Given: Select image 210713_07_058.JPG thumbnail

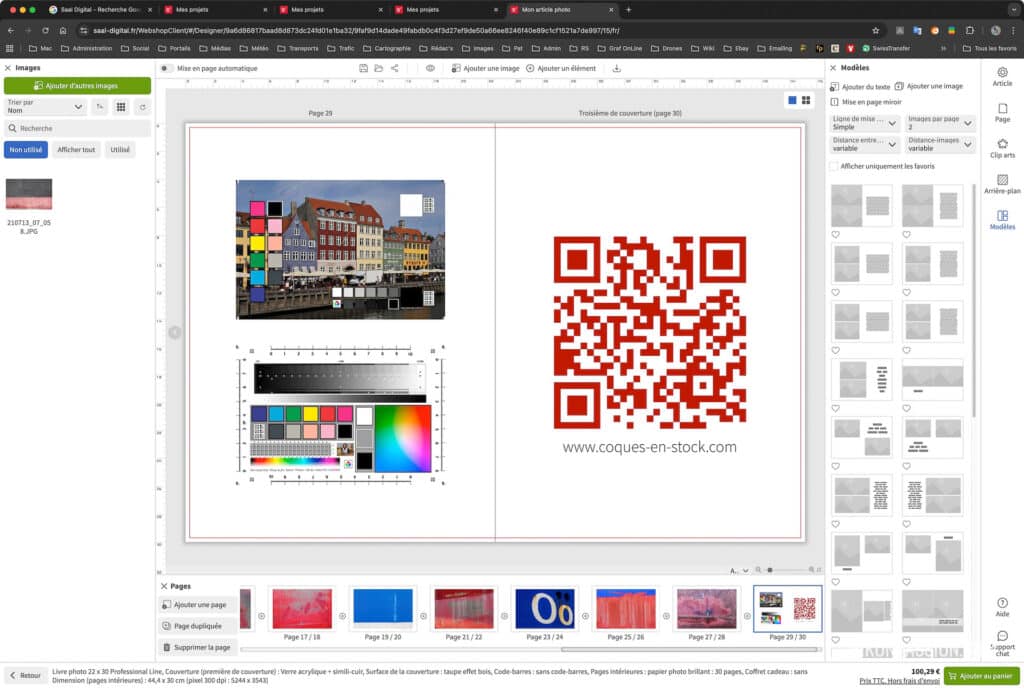Looking at the screenshot, I should pyautogui.click(x=29, y=194).
